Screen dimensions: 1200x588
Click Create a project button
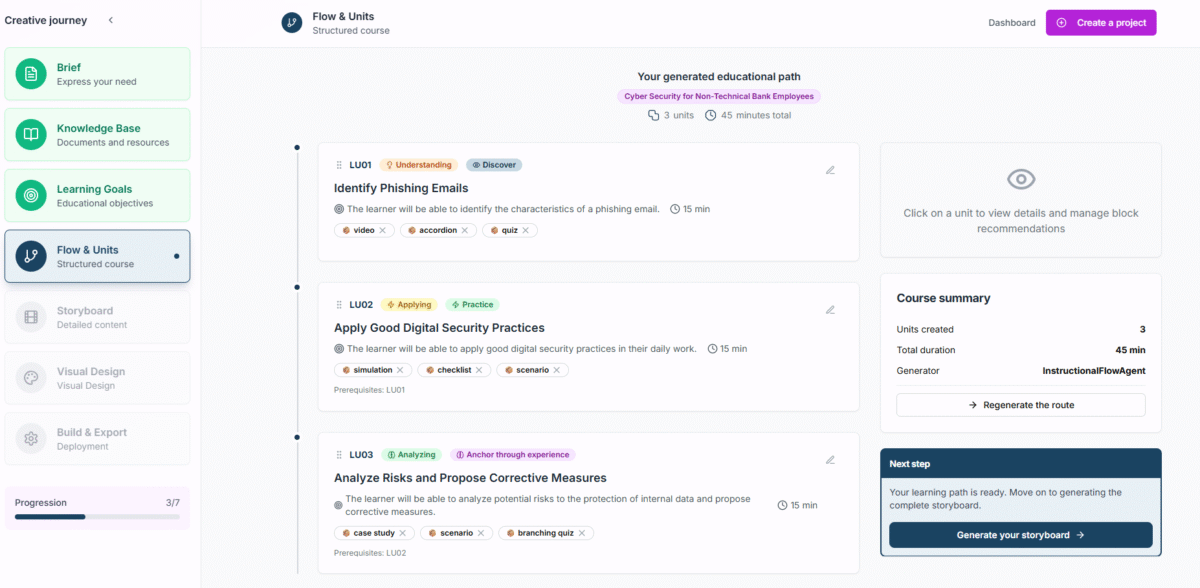(1101, 23)
